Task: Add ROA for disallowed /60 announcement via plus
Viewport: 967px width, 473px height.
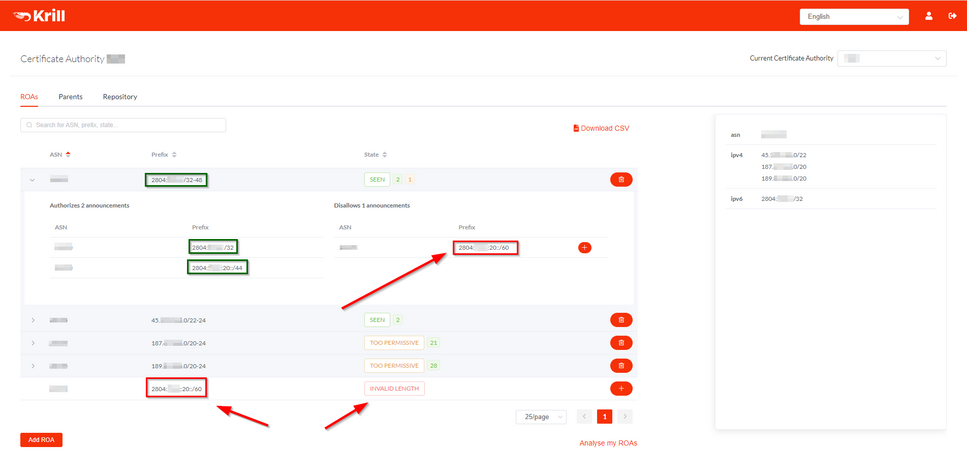Action: click(x=585, y=247)
